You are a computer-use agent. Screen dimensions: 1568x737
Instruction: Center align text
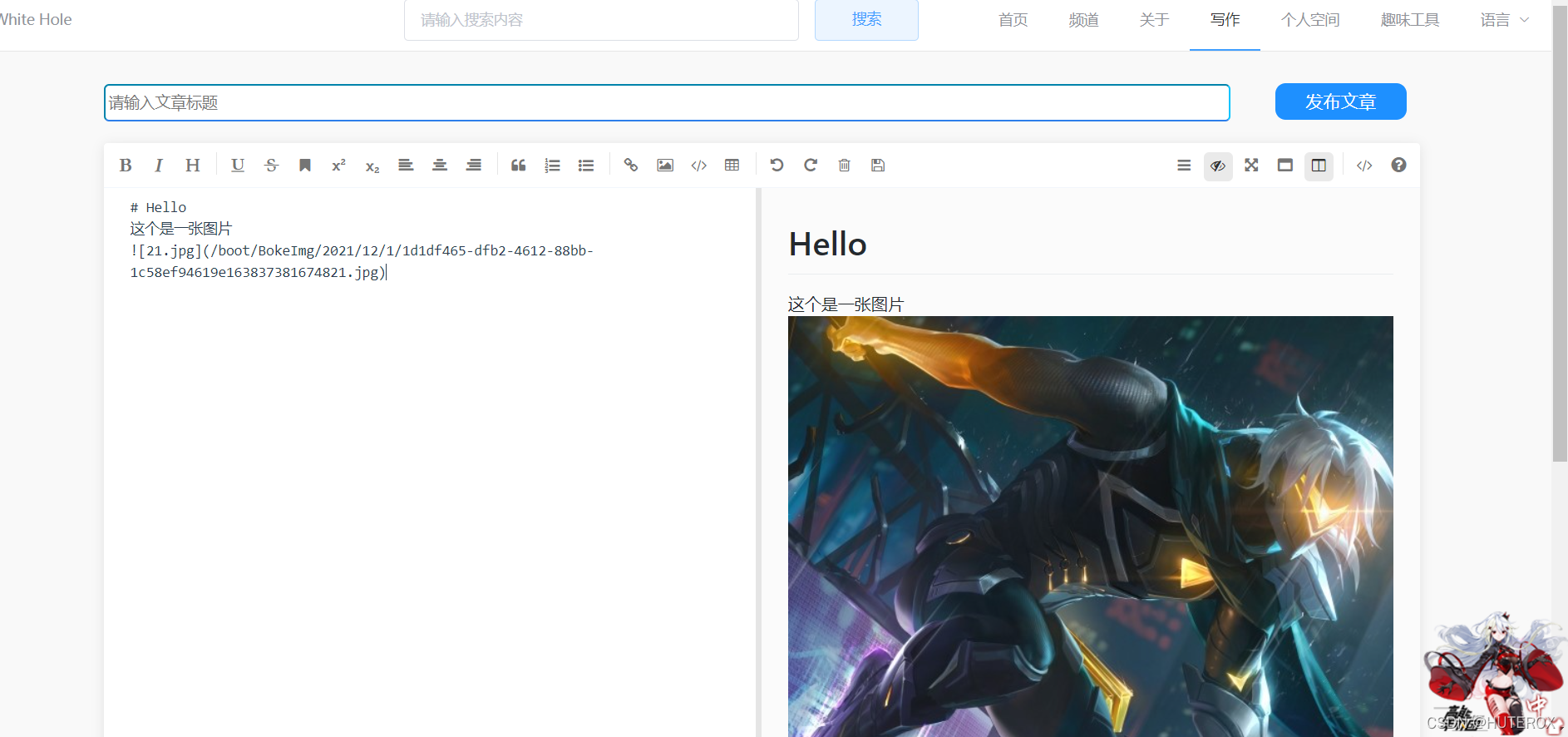tap(440, 166)
